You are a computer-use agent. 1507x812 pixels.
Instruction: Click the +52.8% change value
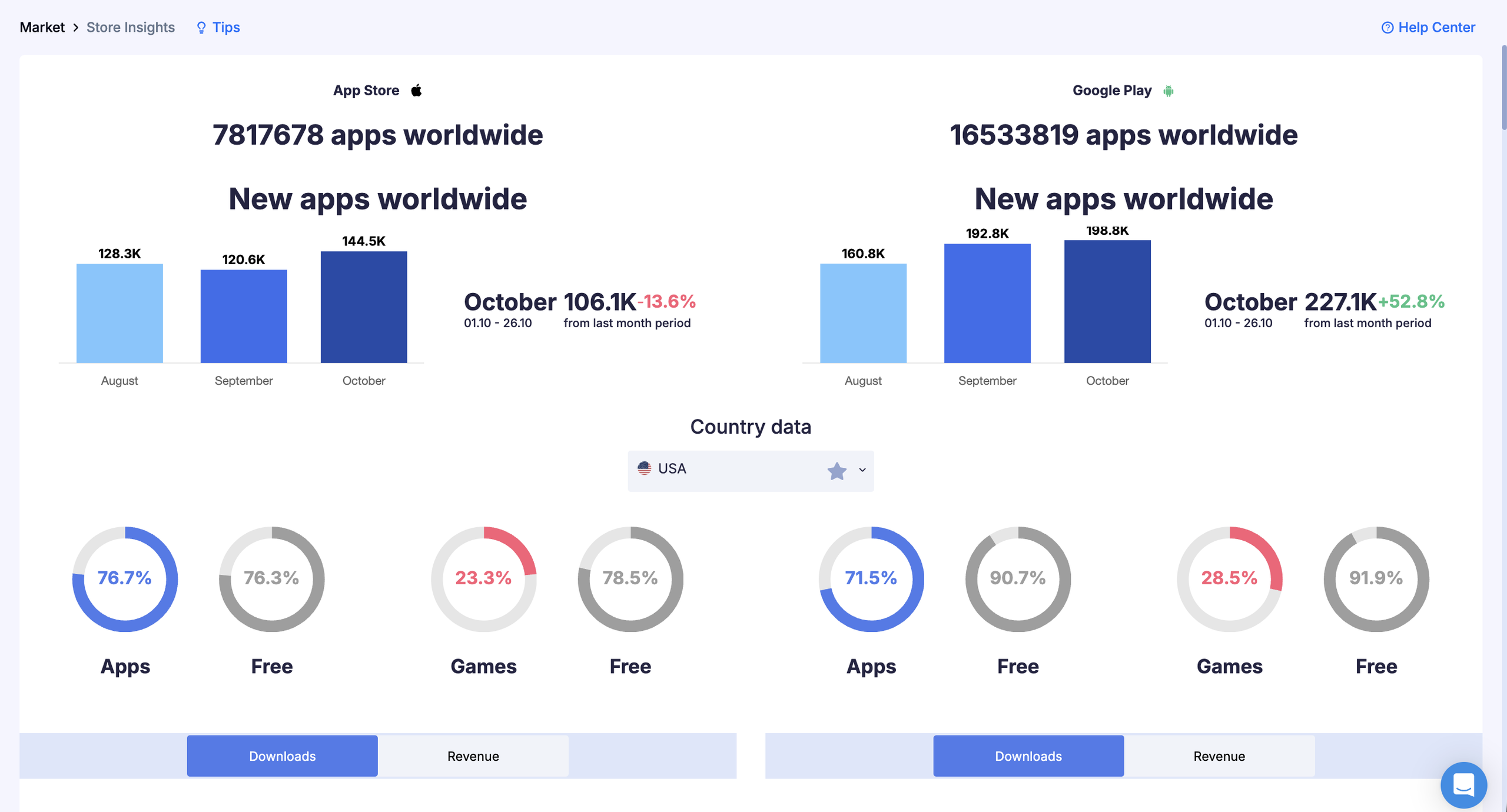coord(1411,301)
